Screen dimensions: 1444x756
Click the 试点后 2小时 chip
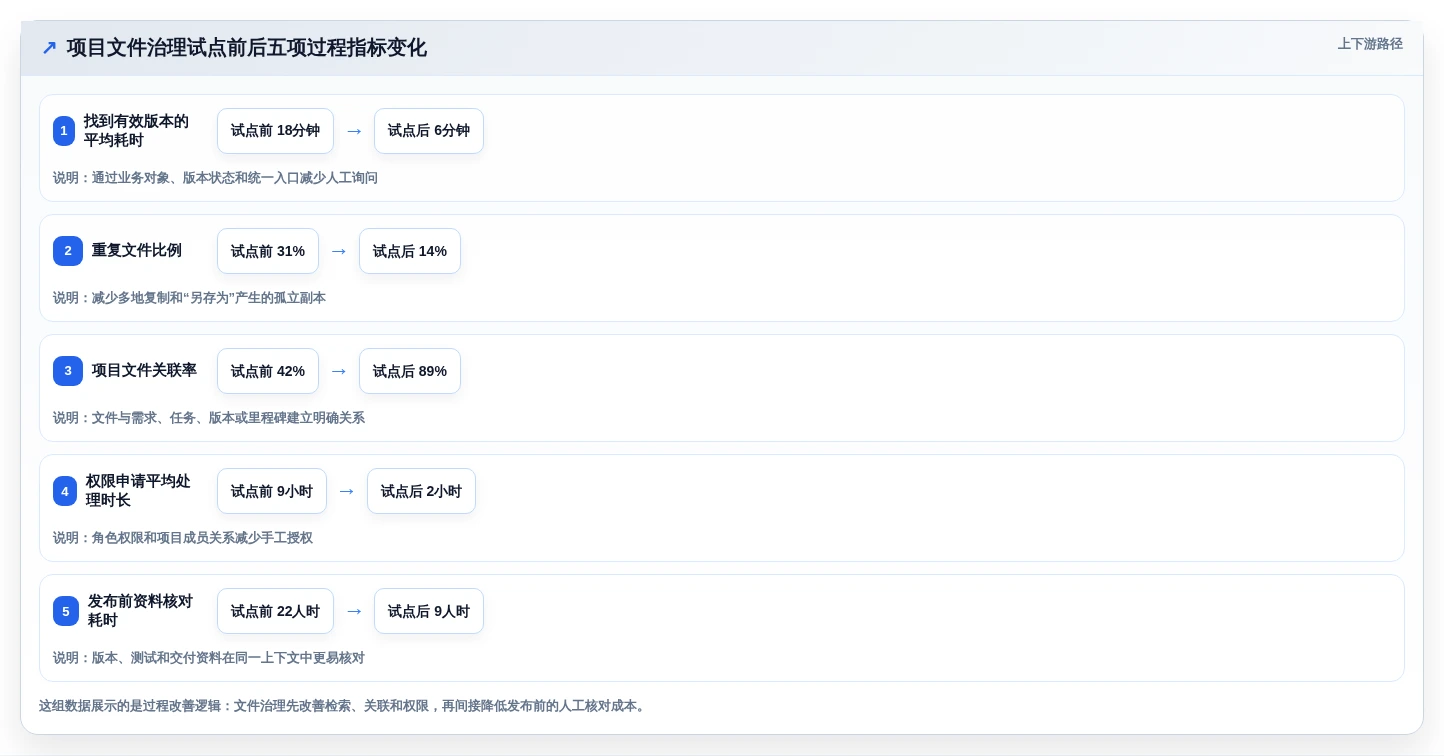tap(421, 491)
